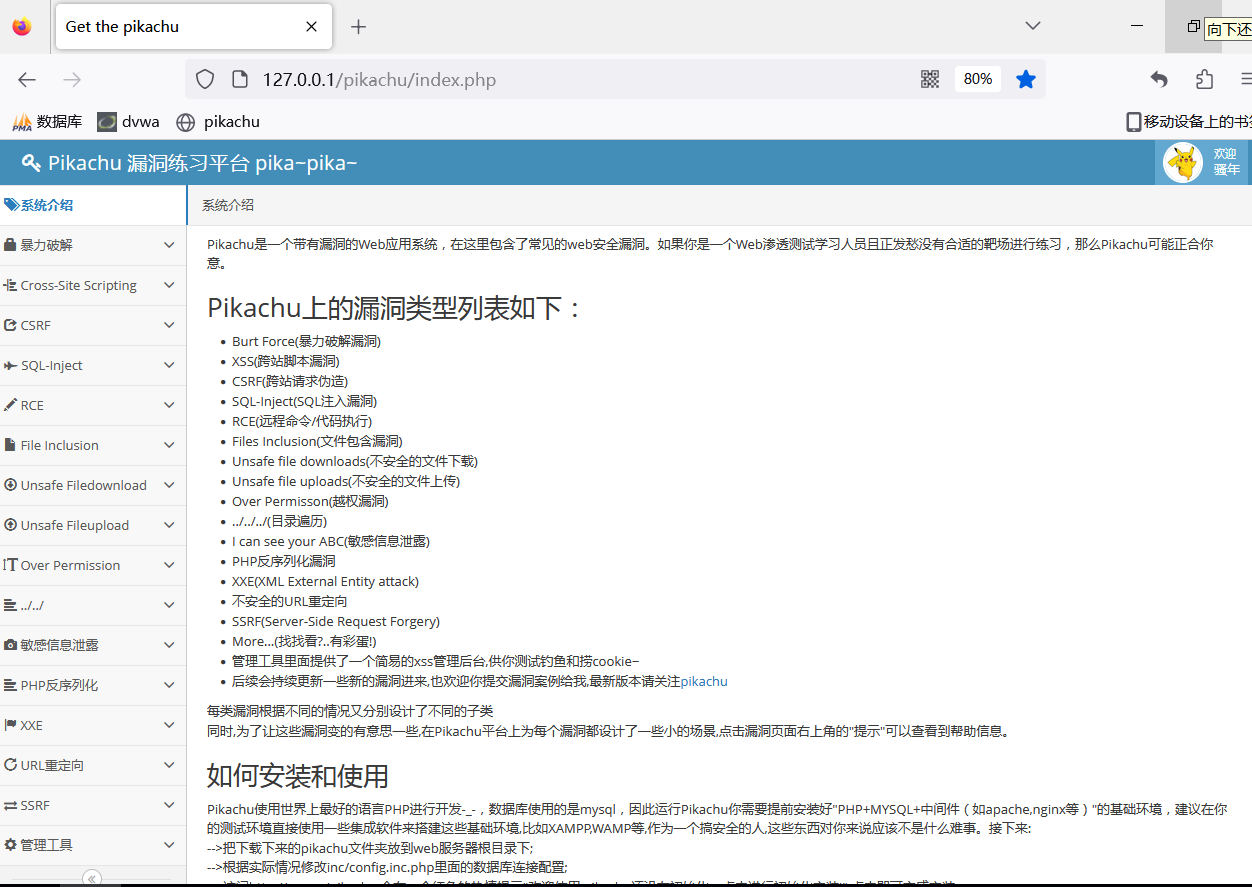Close the Get the pikachu tab
The width and height of the screenshot is (1252, 887).
tap(313, 27)
